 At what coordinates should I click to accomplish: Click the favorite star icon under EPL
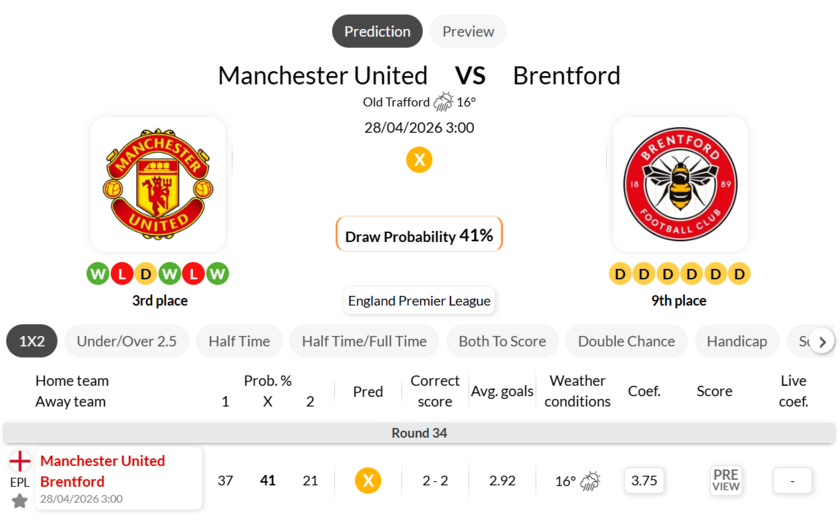click(x=20, y=500)
